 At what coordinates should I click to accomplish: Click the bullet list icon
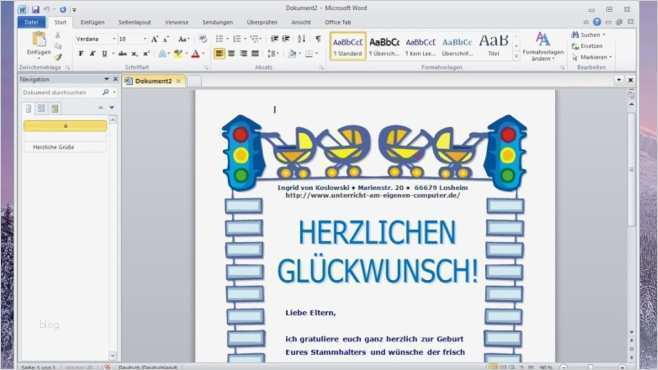[219, 39]
